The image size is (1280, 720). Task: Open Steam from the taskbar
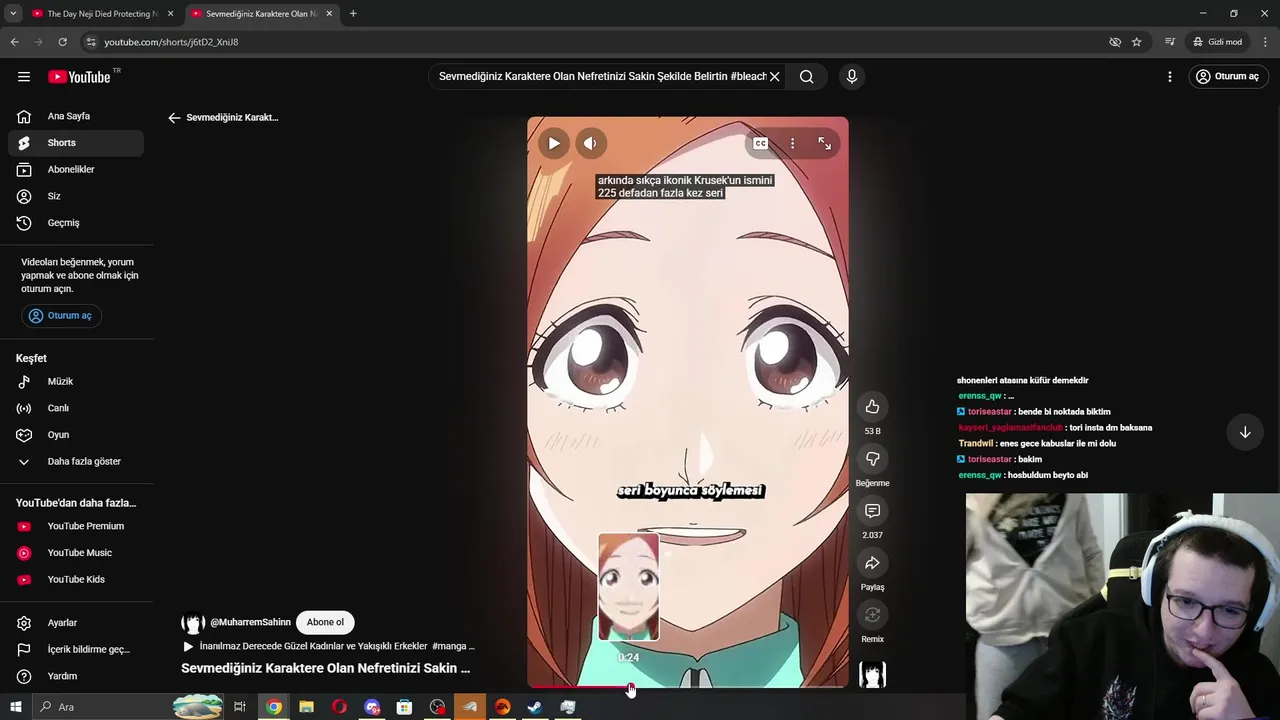pos(535,707)
